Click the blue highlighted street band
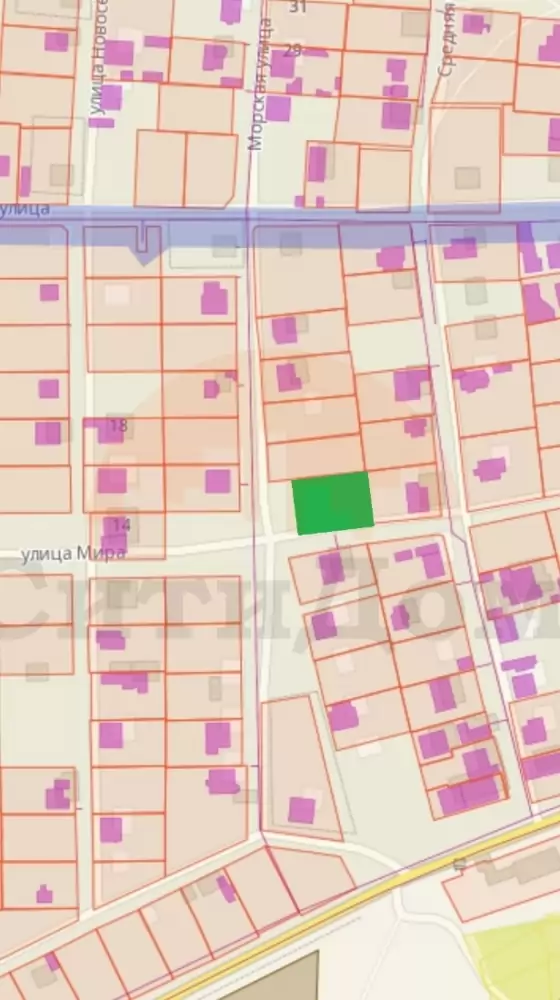This screenshot has height=1000, width=560. pyautogui.click(x=280, y=226)
